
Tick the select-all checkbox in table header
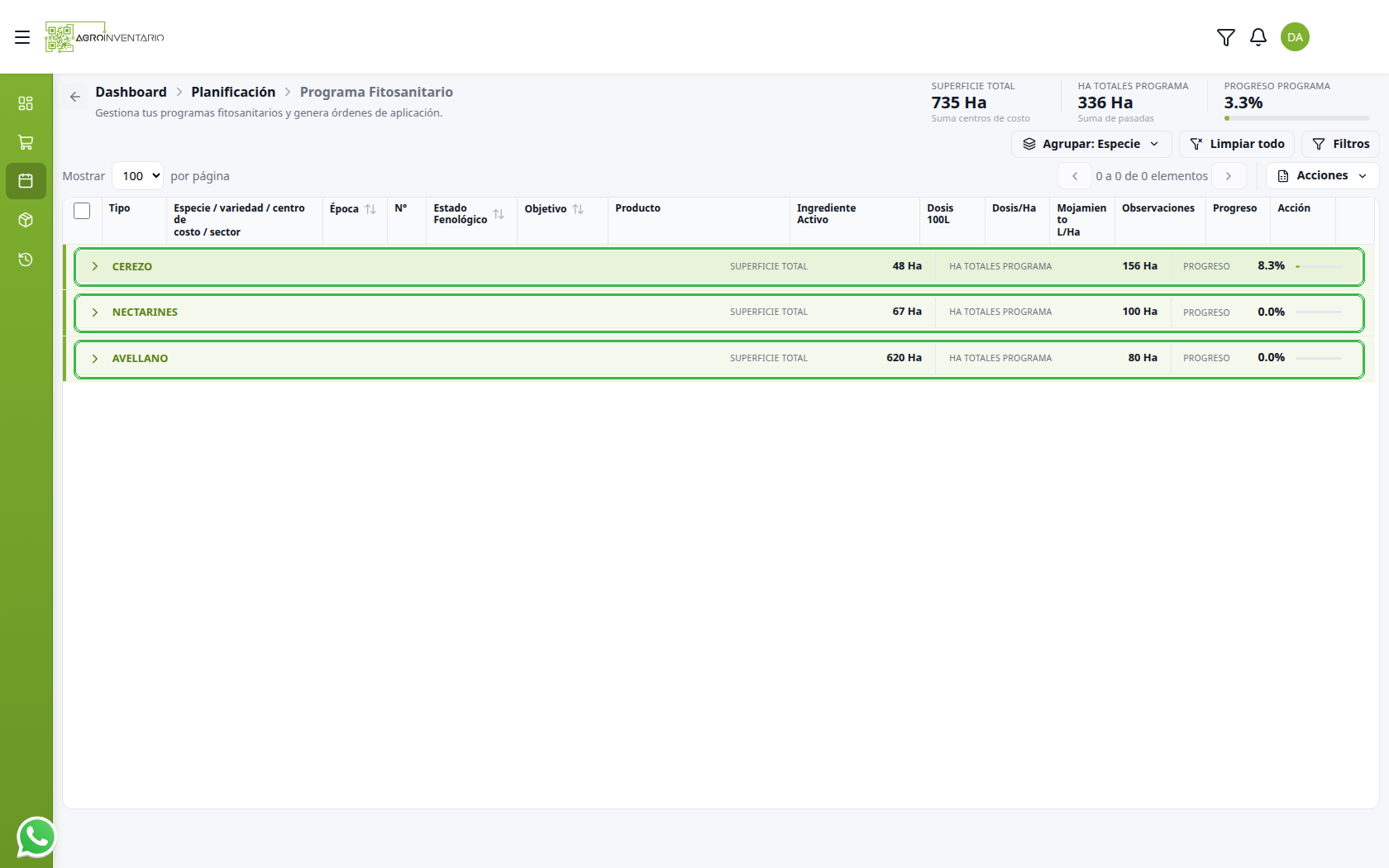[x=82, y=211]
